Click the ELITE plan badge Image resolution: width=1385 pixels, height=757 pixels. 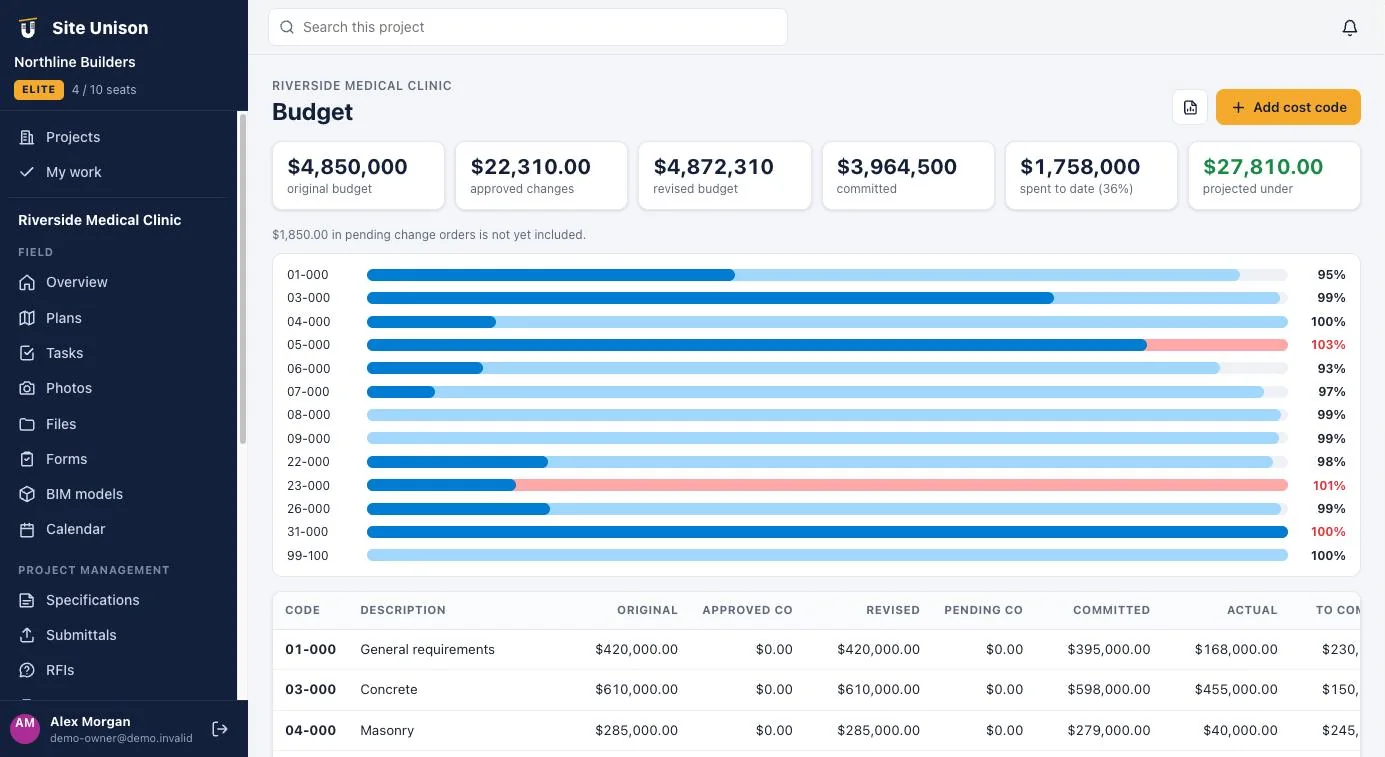[x=39, y=90]
